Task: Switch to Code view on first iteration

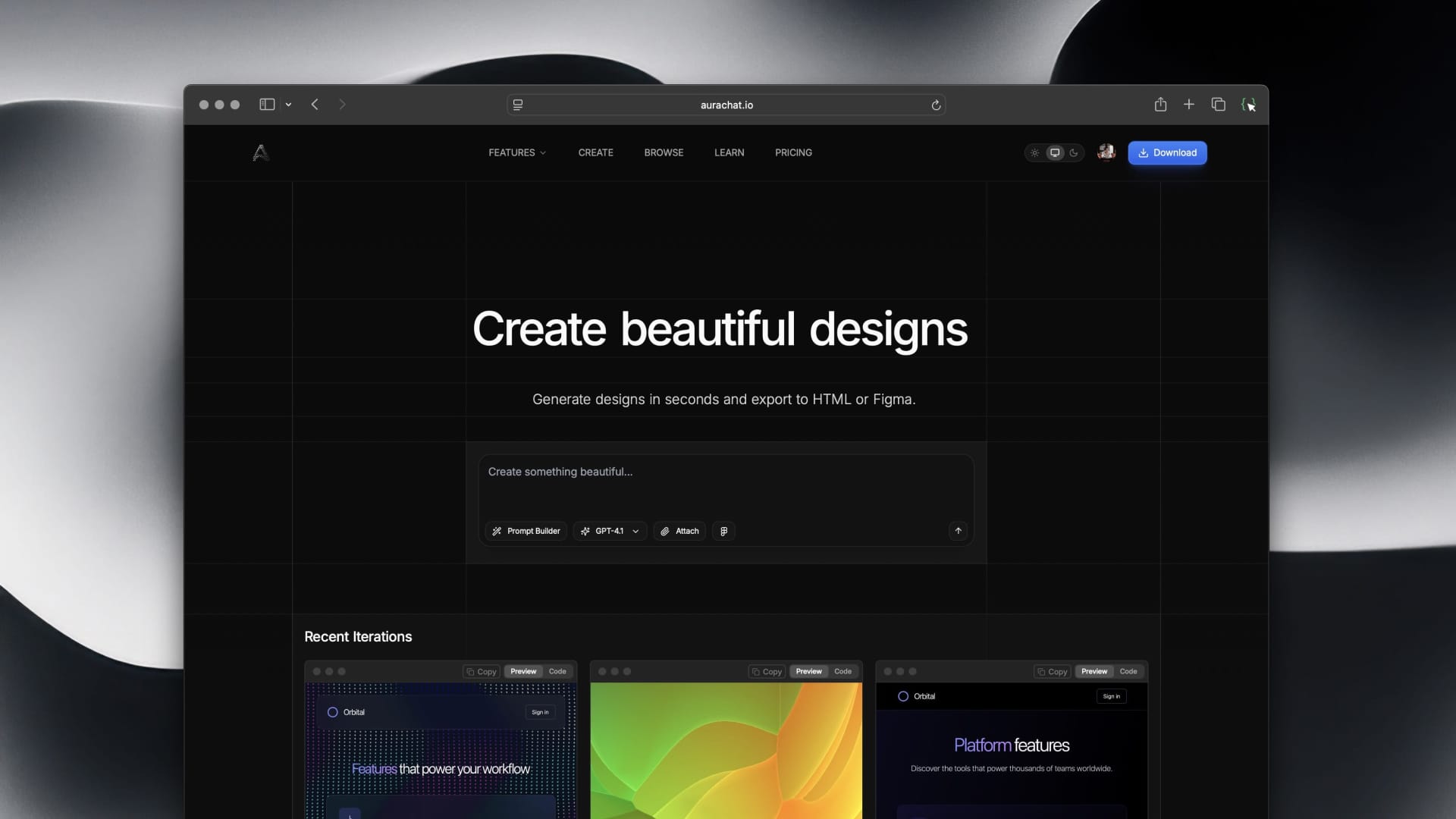Action: 558,671
